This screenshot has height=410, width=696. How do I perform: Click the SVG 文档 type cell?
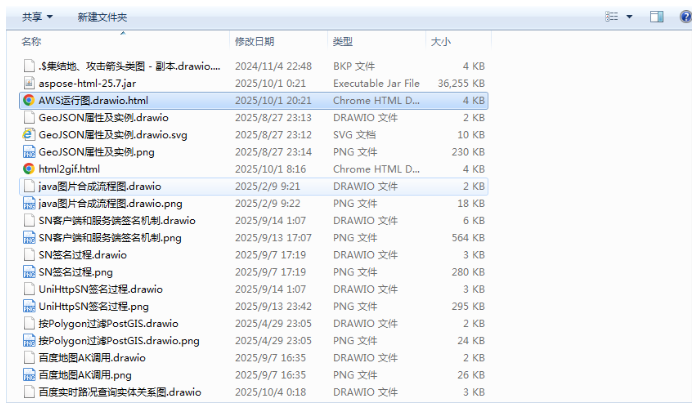pyautogui.click(x=354, y=135)
